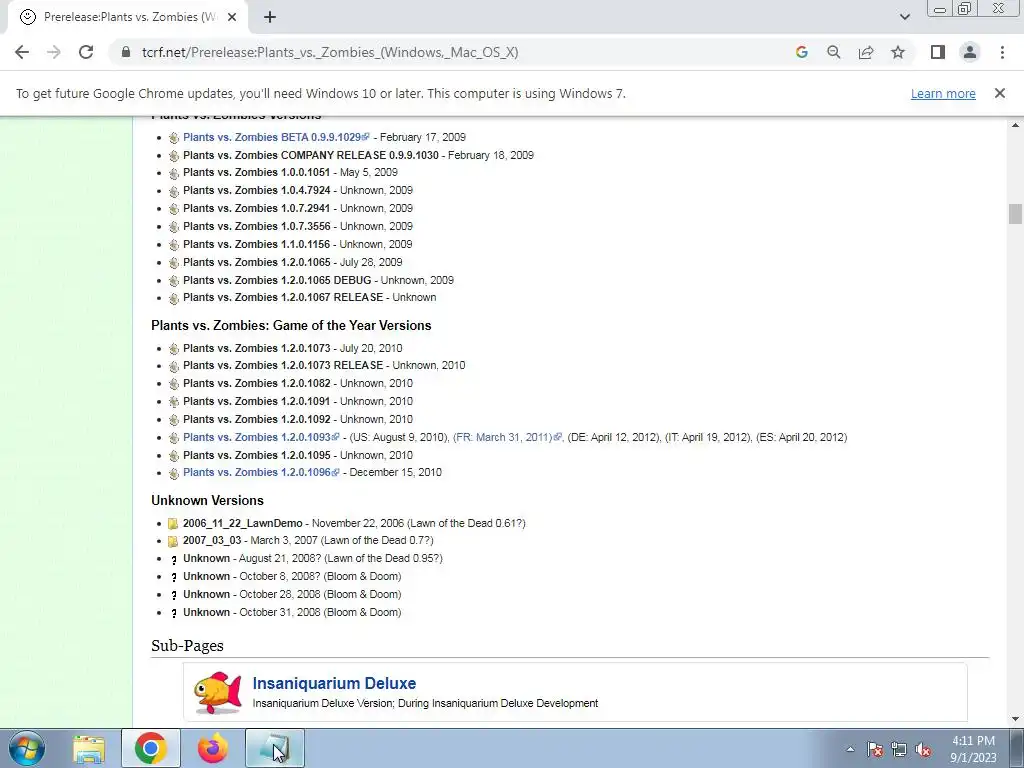Click the Unknown Versions heading
The height and width of the screenshot is (768, 1024).
tap(208, 500)
